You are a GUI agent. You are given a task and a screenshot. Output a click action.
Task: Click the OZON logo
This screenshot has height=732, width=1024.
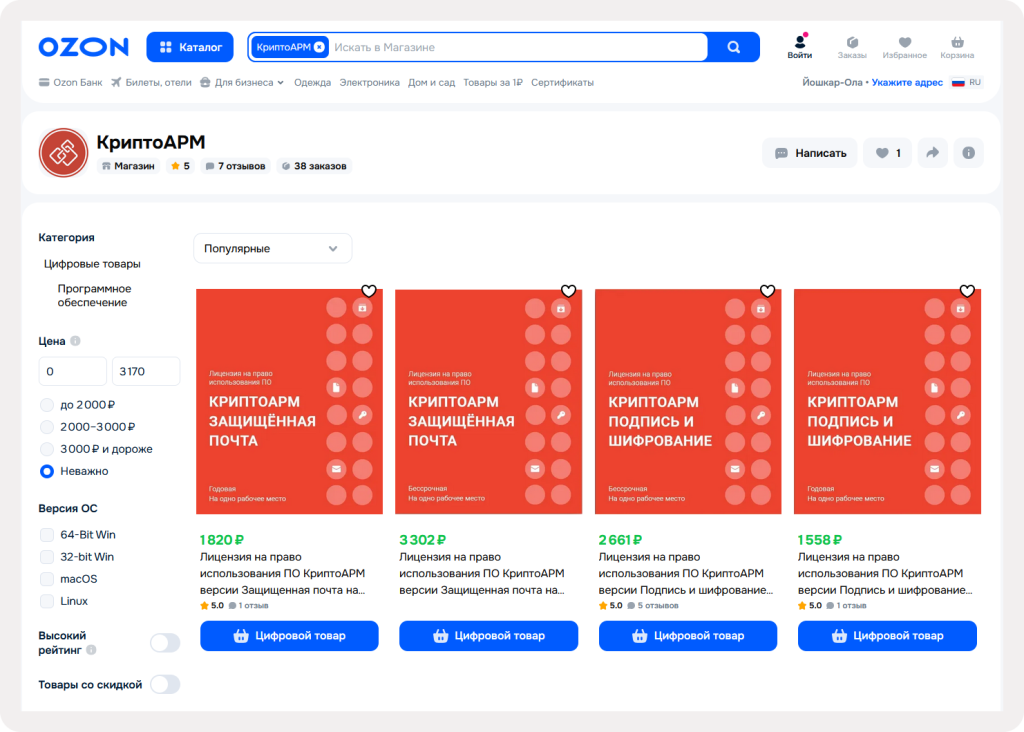[84, 47]
